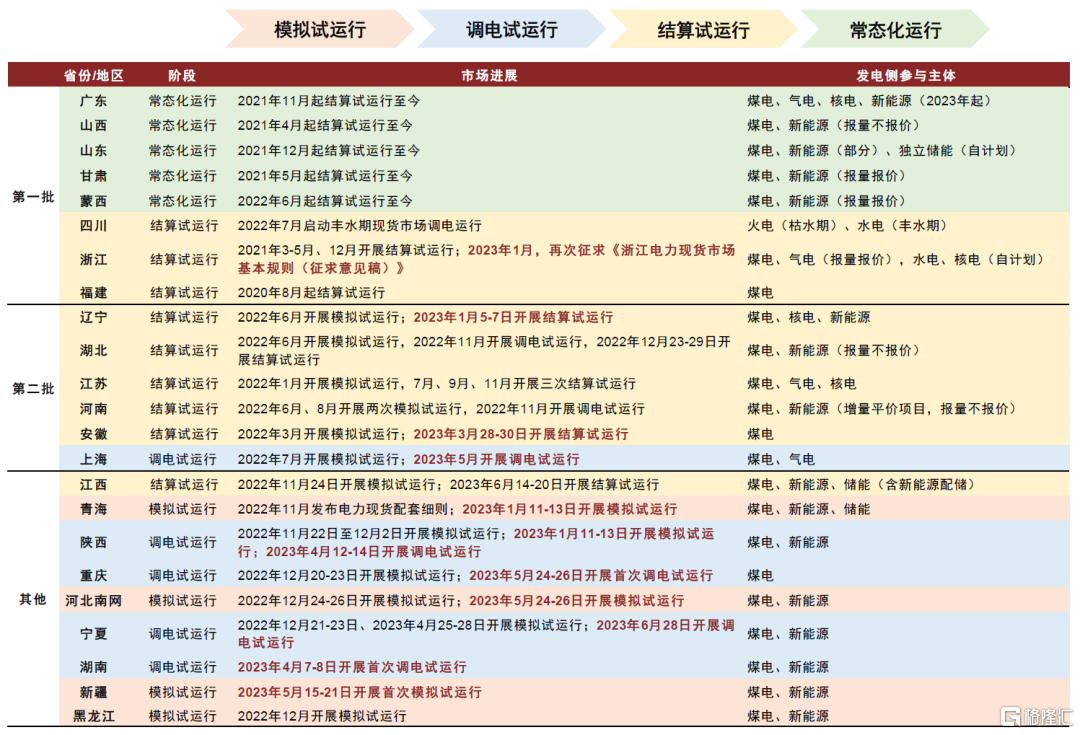The height and width of the screenshot is (735, 1080).
Task: Select the 第一批 group label
Action: [33, 197]
